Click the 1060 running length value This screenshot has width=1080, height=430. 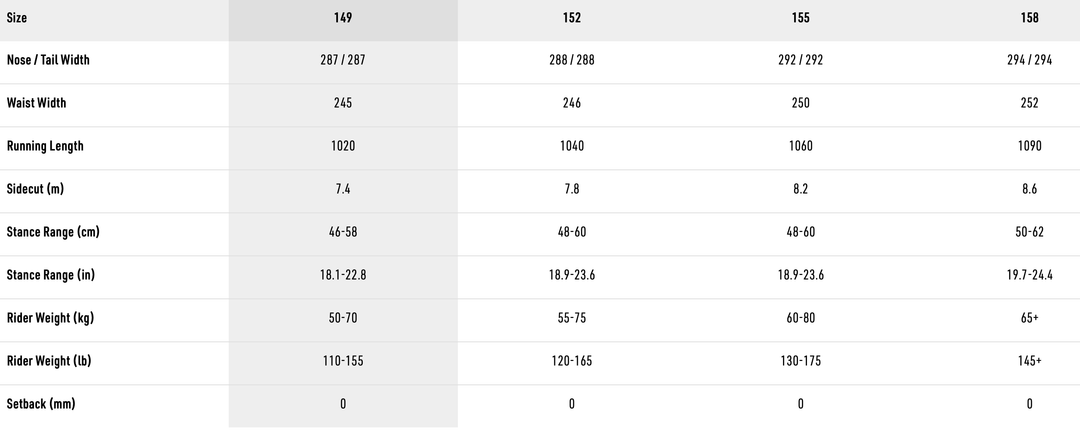[x=800, y=146]
